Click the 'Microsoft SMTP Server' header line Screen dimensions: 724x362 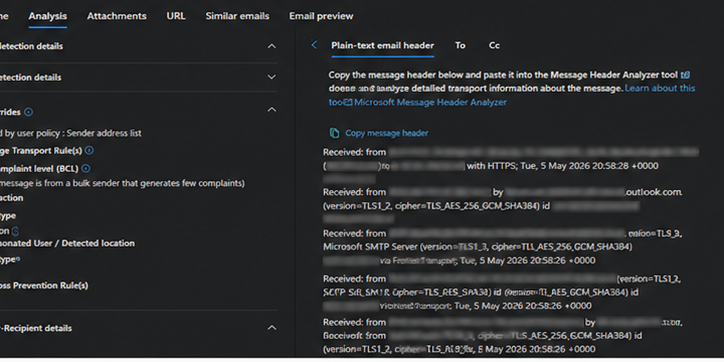coord(477,247)
